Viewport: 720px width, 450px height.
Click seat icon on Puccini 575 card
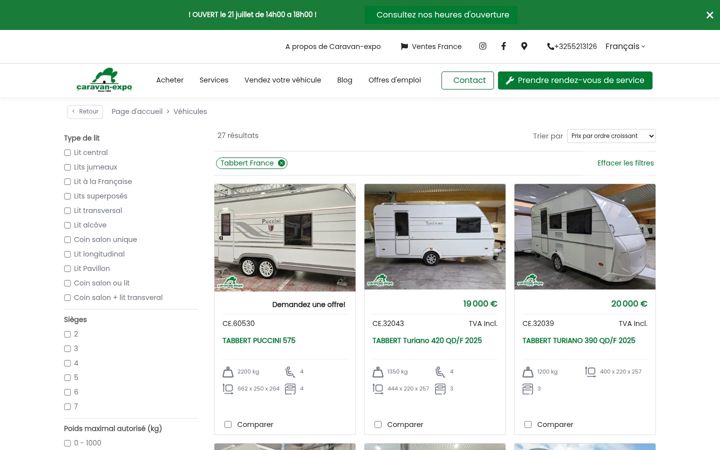click(x=290, y=372)
